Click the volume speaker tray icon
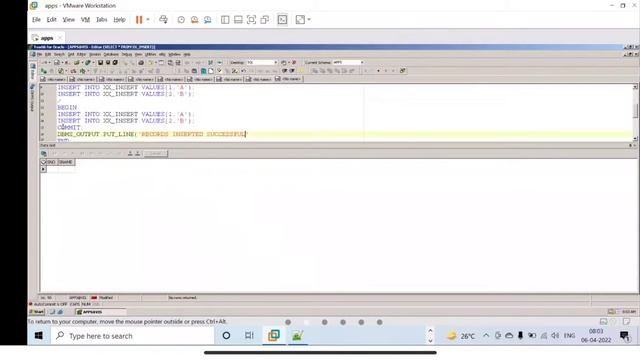 coord(555,336)
